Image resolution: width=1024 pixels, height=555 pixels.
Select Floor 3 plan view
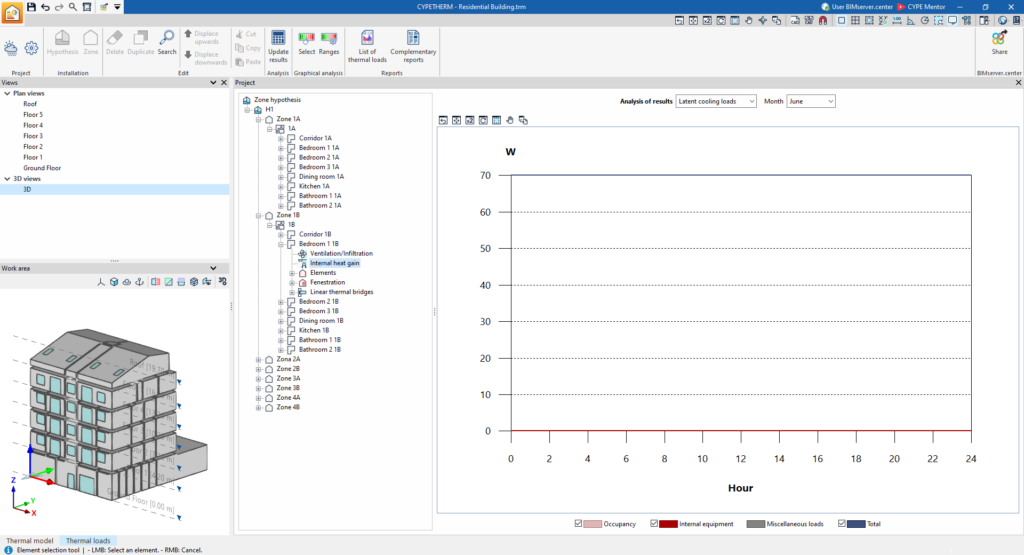(x=33, y=136)
